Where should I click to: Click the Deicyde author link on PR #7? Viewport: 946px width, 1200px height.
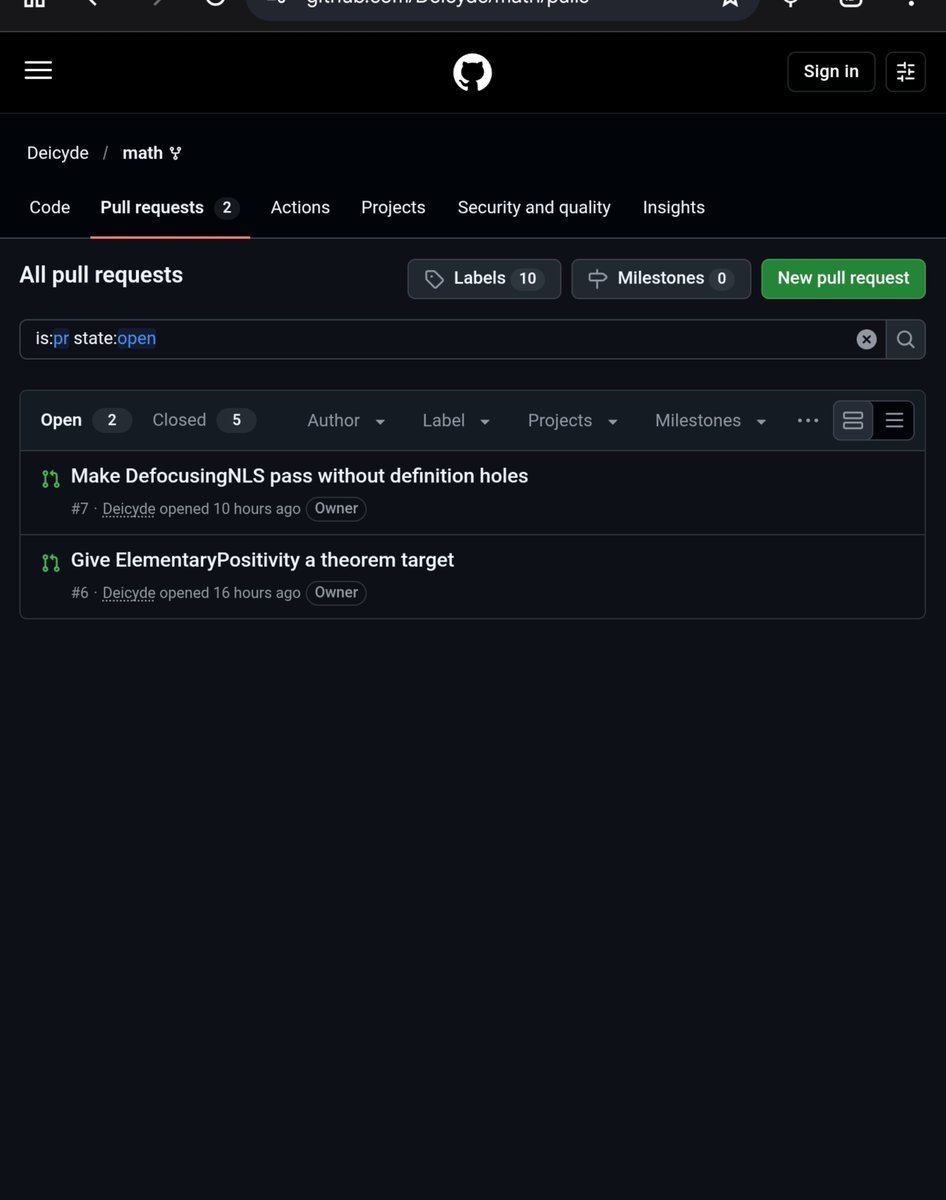tap(129, 509)
